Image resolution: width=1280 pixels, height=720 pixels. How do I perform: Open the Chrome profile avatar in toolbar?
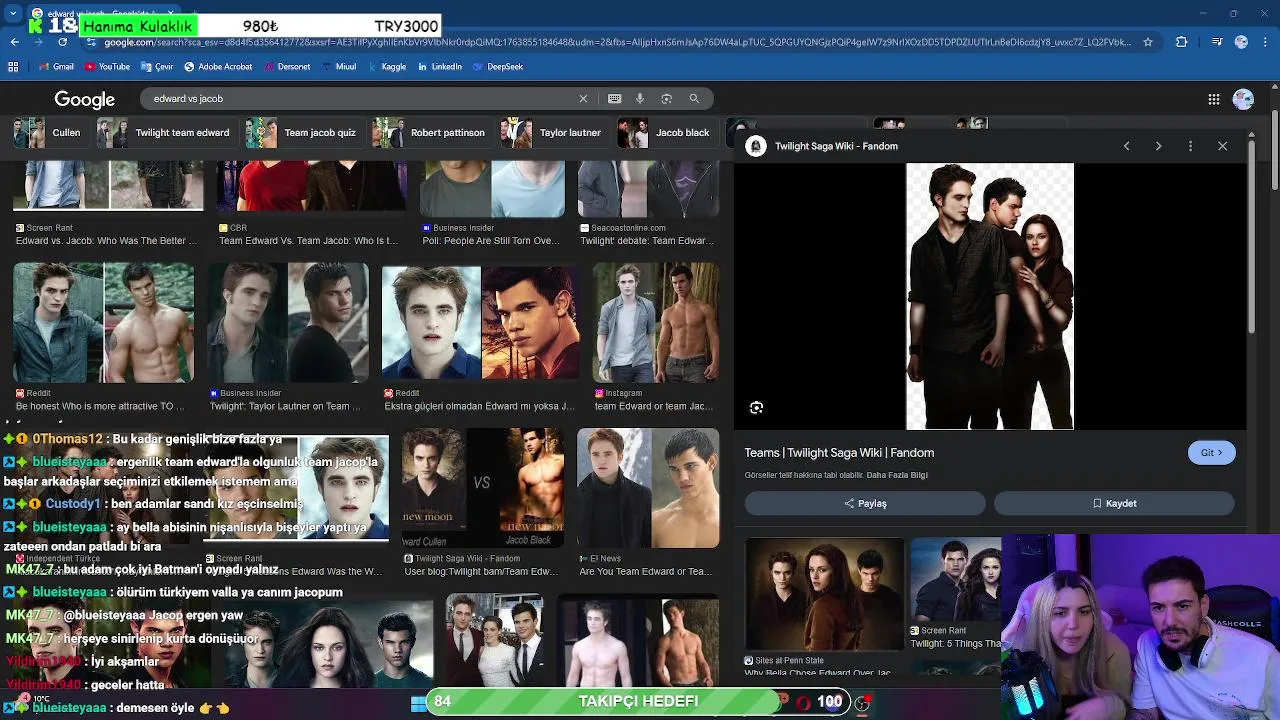coord(1241,42)
